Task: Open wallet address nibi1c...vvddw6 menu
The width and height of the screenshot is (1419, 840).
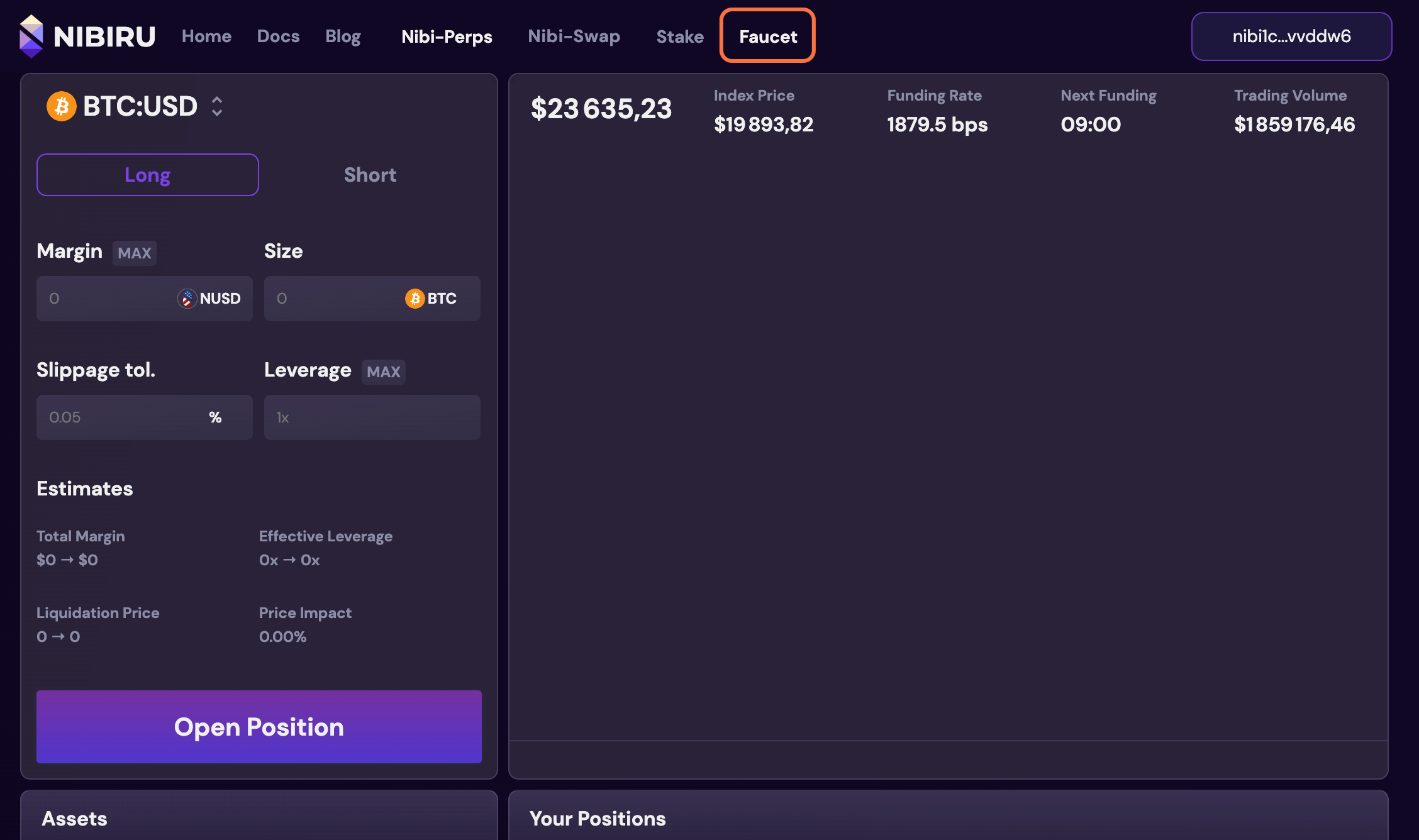Action: pyautogui.click(x=1291, y=36)
